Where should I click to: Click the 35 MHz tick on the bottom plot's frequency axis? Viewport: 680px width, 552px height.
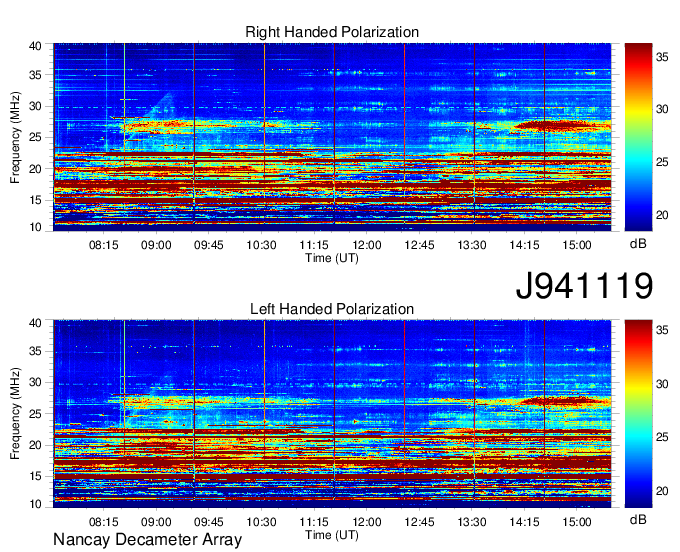coord(35,351)
